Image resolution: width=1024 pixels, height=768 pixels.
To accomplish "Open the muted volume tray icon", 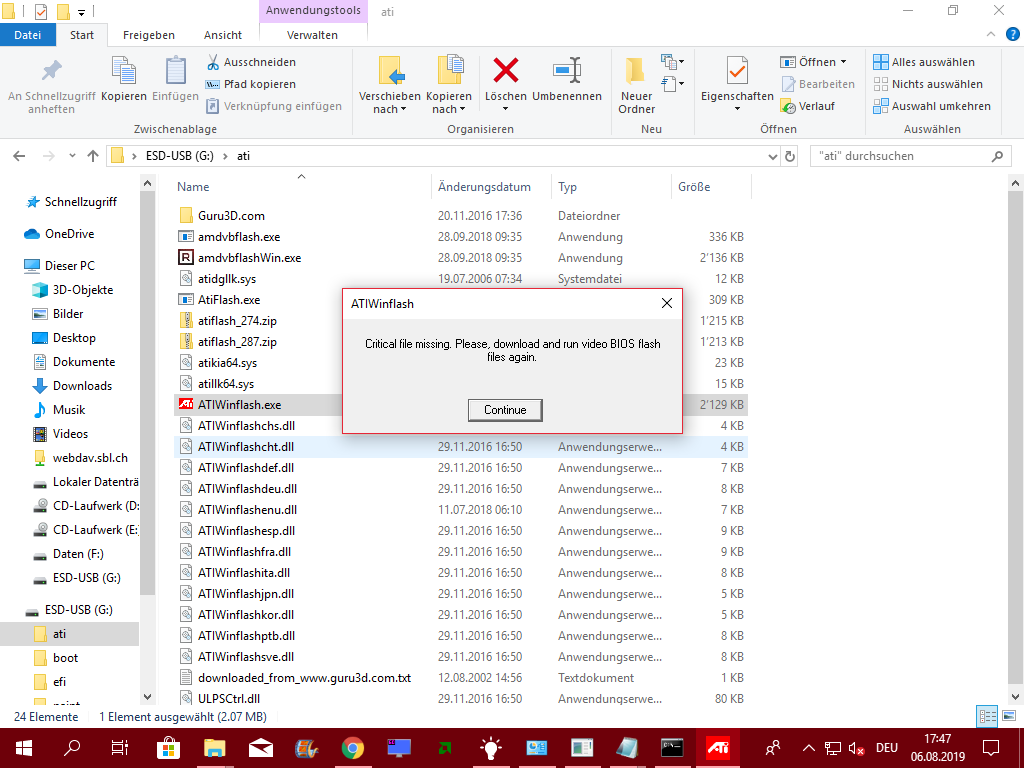I will [856, 748].
